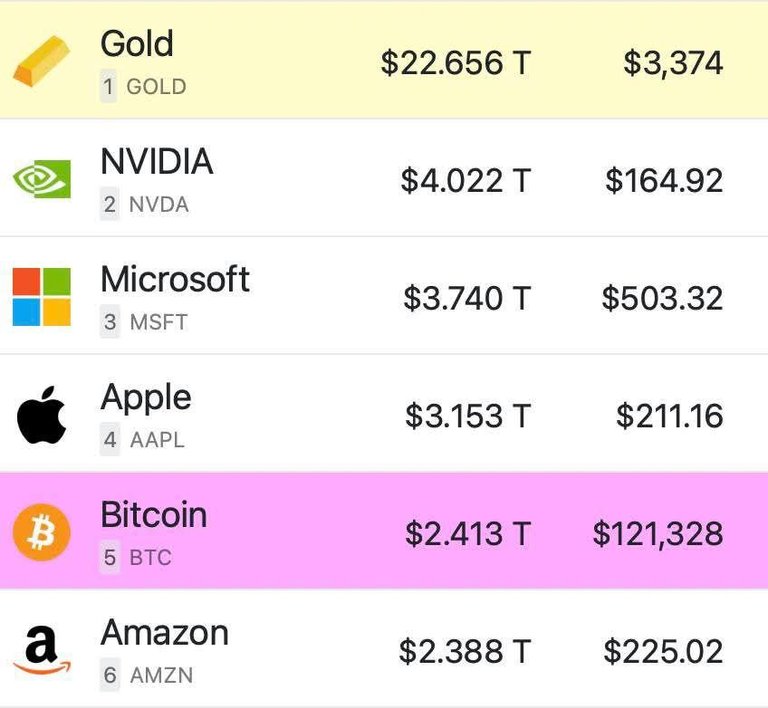This screenshot has height=708, width=768.
Task: Click Microsoft's $503.32 share price
Action: 662,298
